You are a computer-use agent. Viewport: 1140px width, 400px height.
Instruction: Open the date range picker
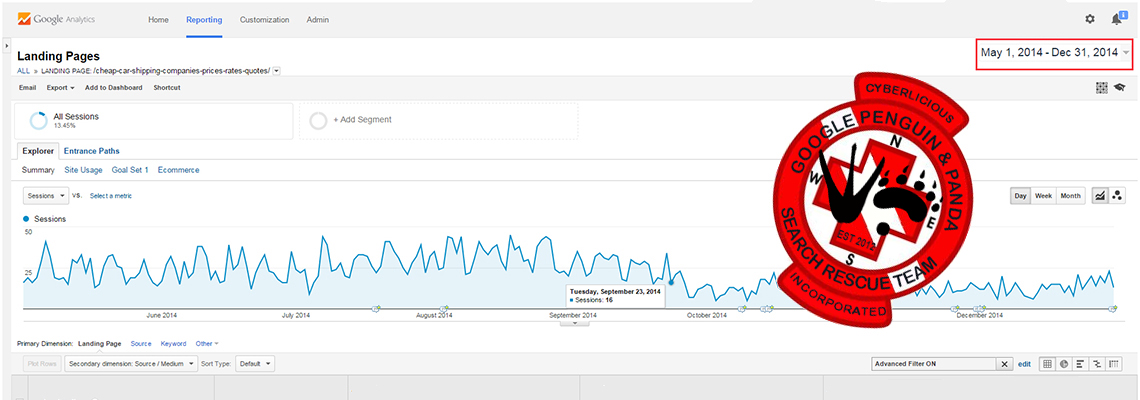(1055, 53)
